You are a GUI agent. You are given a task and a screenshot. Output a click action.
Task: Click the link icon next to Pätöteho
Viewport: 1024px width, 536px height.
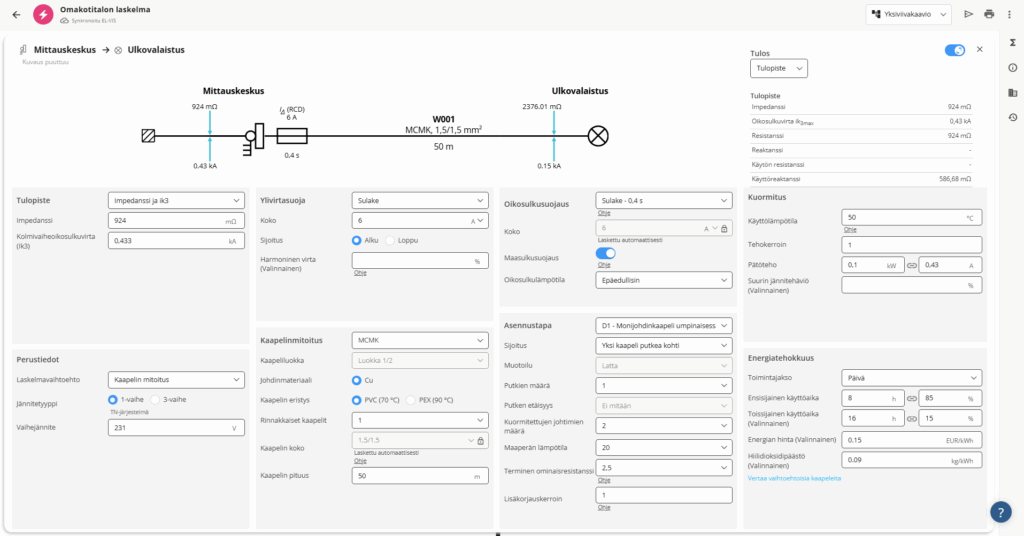point(911,265)
